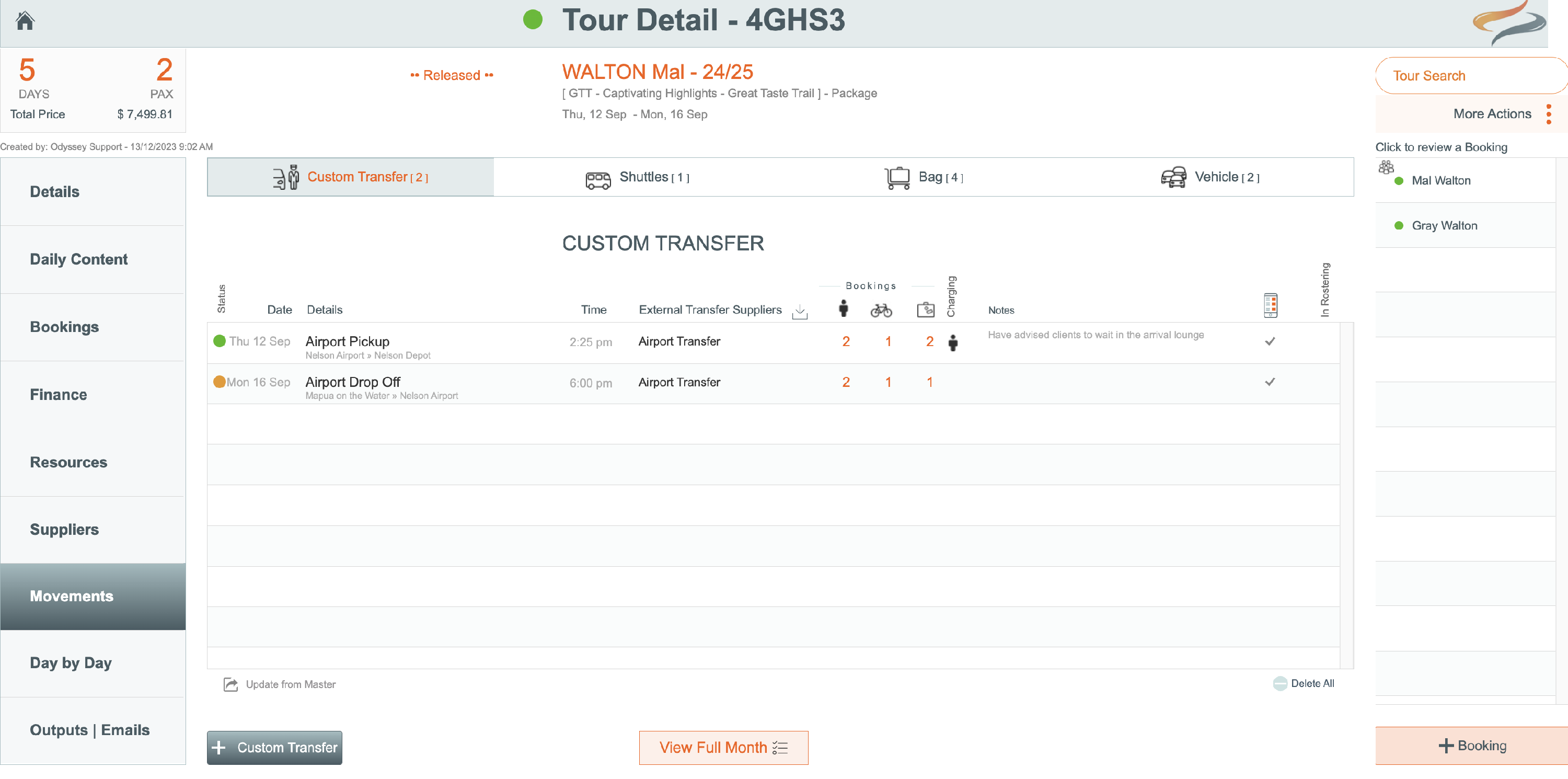Image resolution: width=1568 pixels, height=779 pixels.
Task: Switch to the Shuttles tab
Action: click(637, 177)
